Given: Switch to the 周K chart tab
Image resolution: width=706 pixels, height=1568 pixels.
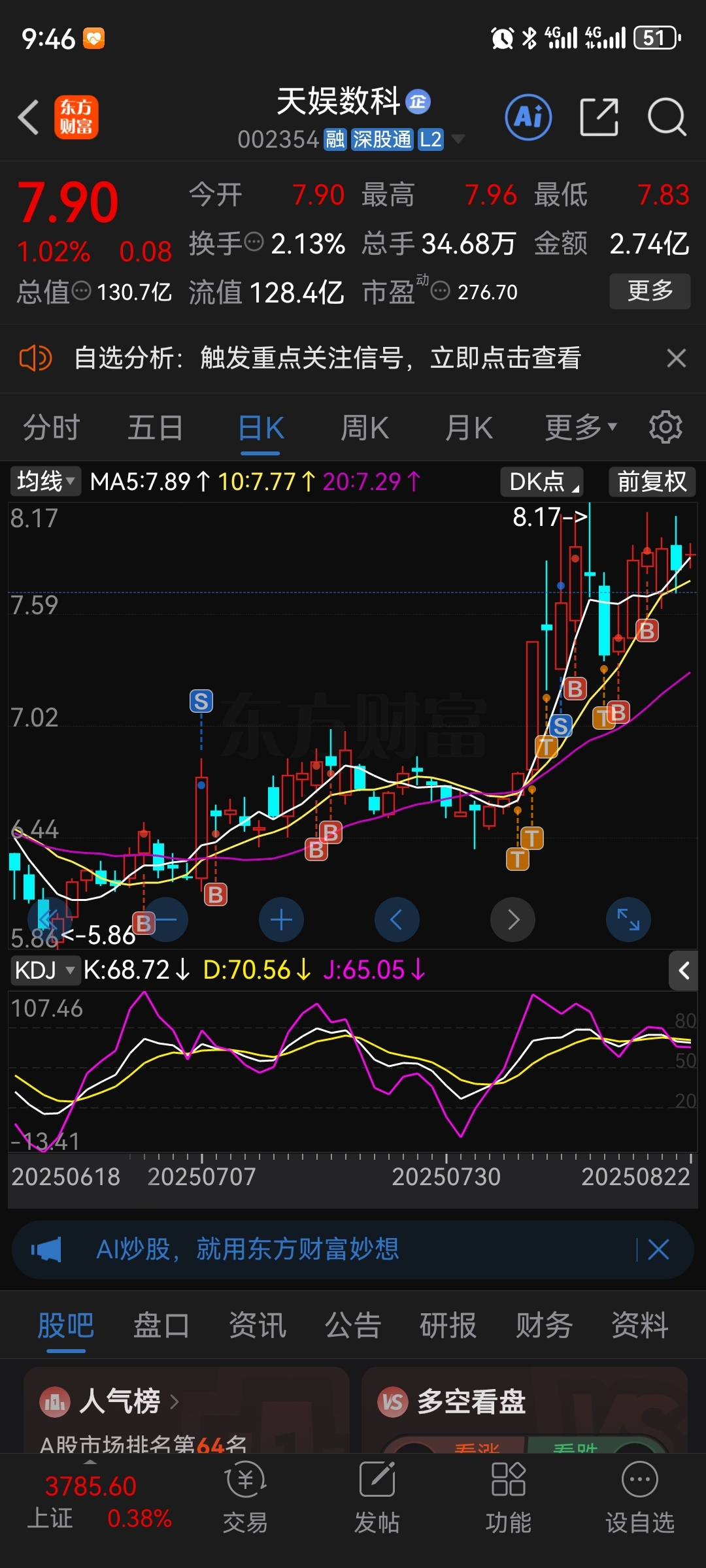Looking at the screenshot, I should click(365, 429).
